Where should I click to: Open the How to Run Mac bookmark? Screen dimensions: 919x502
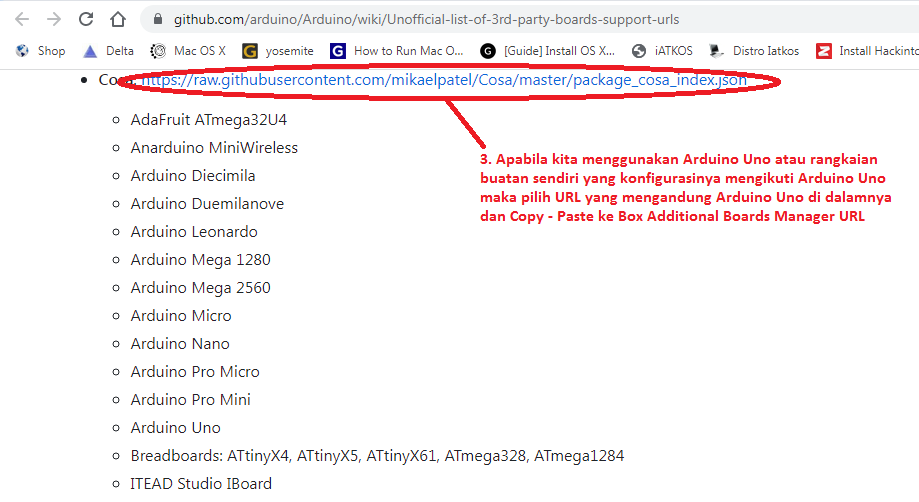[x=398, y=50]
